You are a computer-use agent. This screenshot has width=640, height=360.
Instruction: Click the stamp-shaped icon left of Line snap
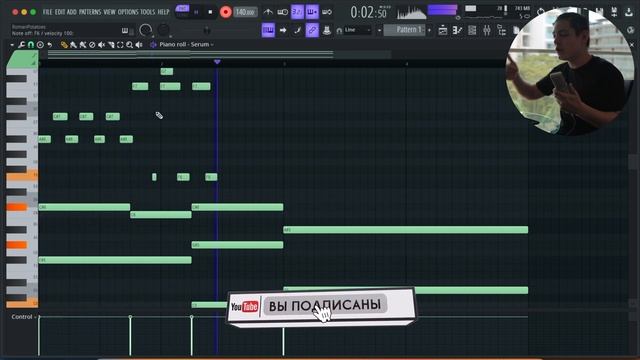pyautogui.click(x=327, y=30)
